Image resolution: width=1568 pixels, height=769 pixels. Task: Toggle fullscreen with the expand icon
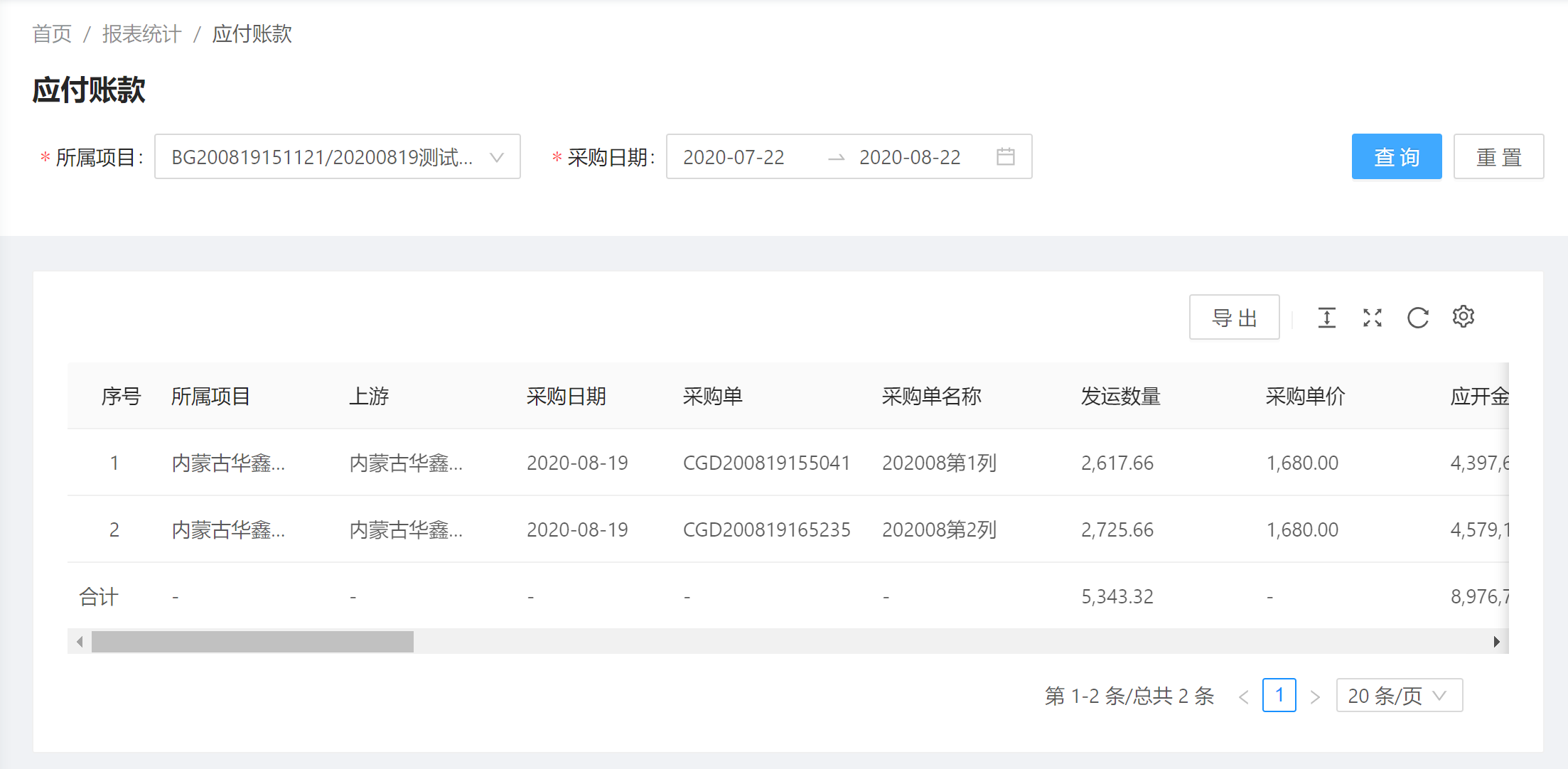coord(1372,317)
